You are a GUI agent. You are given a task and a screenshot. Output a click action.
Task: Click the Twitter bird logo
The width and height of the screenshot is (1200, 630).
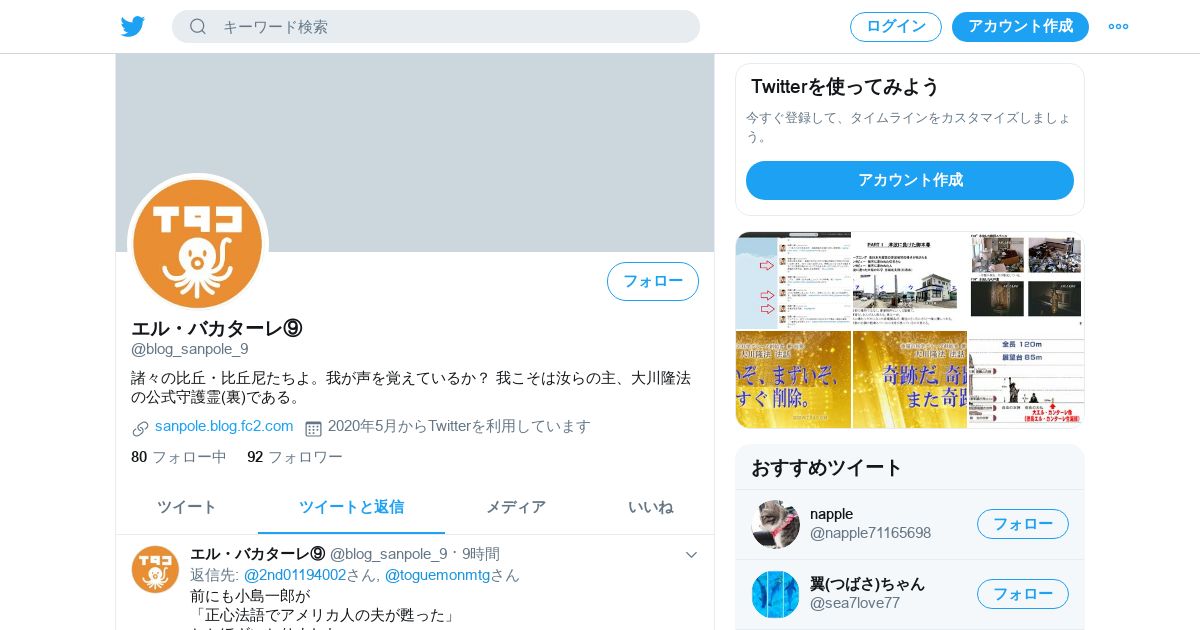coord(133,26)
